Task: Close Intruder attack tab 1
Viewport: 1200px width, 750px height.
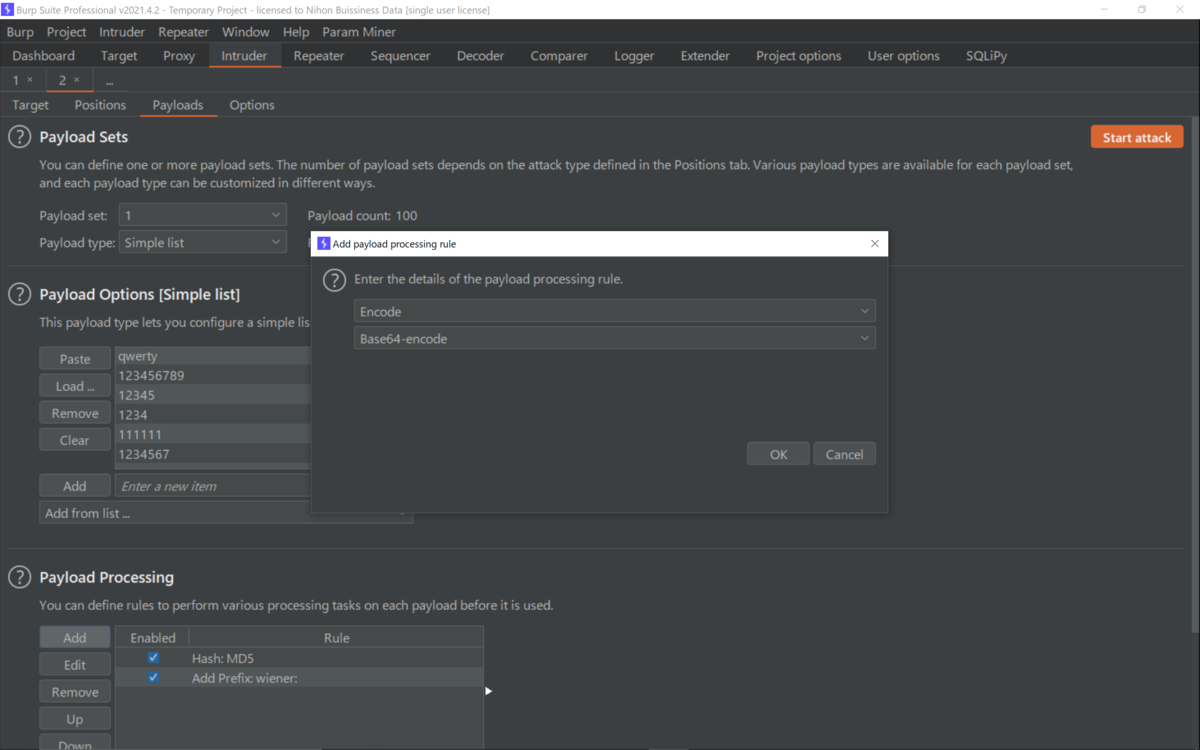Action: tap(30, 80)
